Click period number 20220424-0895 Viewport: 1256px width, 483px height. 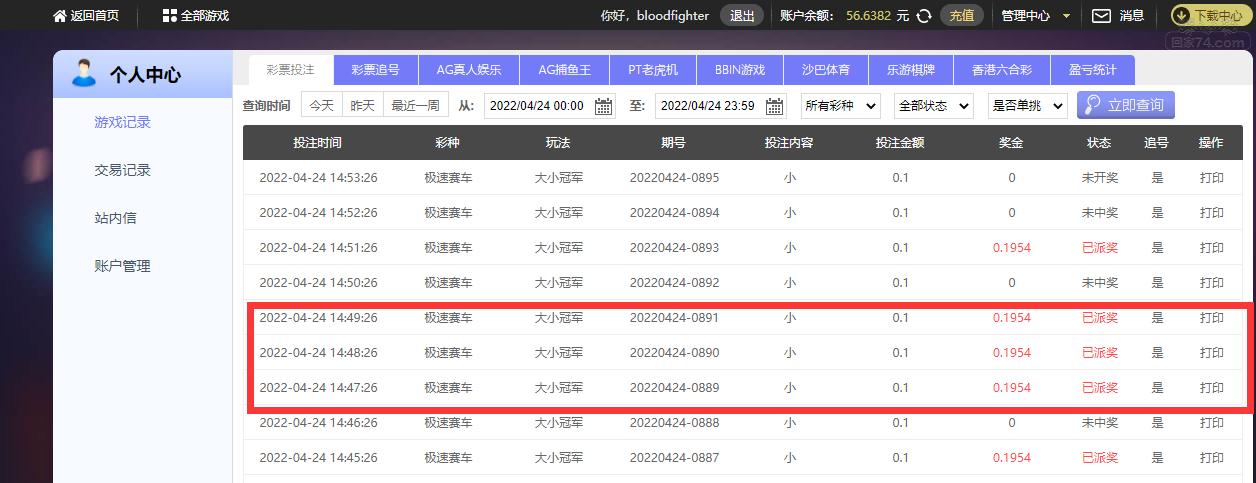pos(674,178)
